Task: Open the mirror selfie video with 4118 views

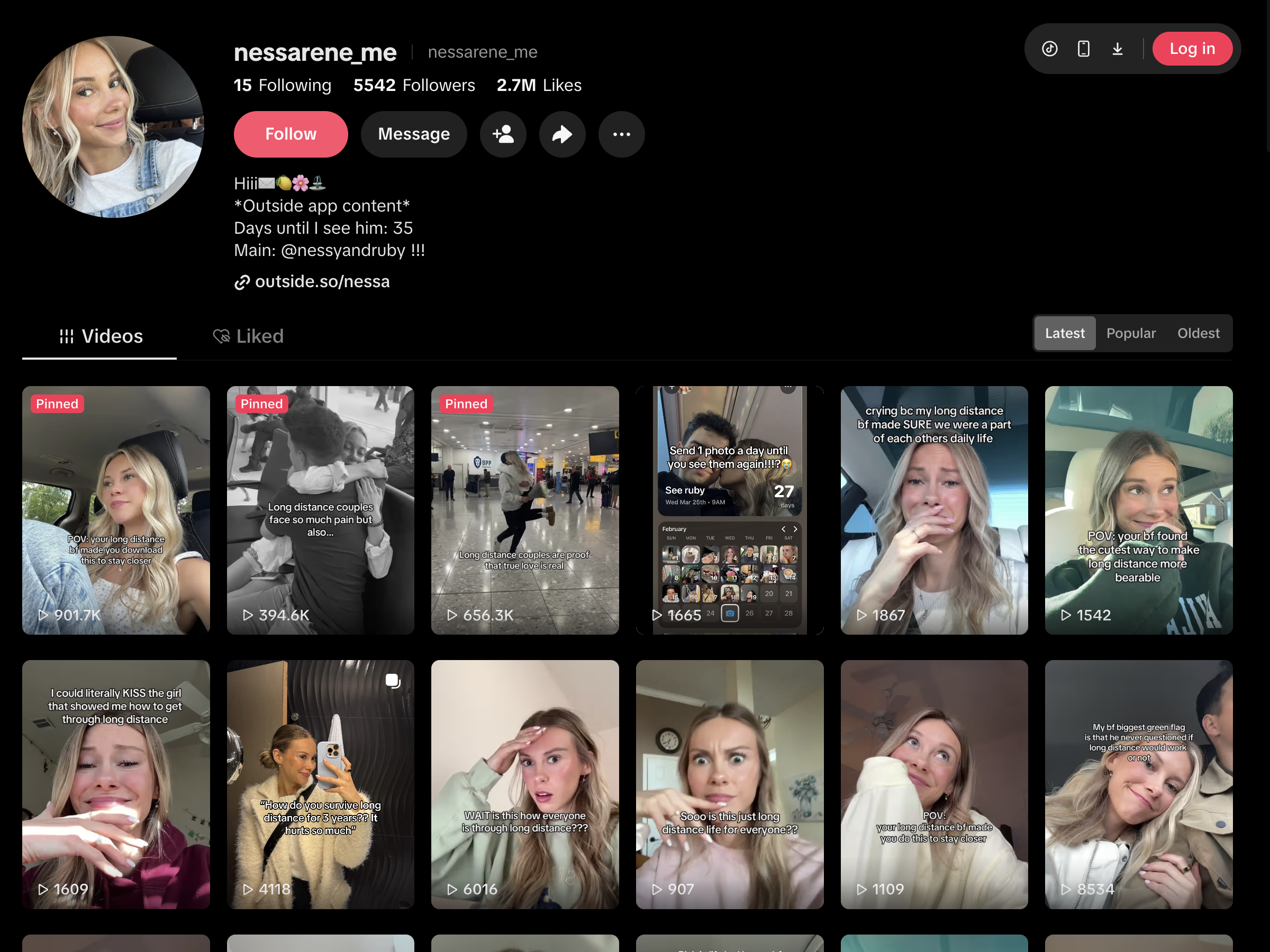Action: (320, 784)
